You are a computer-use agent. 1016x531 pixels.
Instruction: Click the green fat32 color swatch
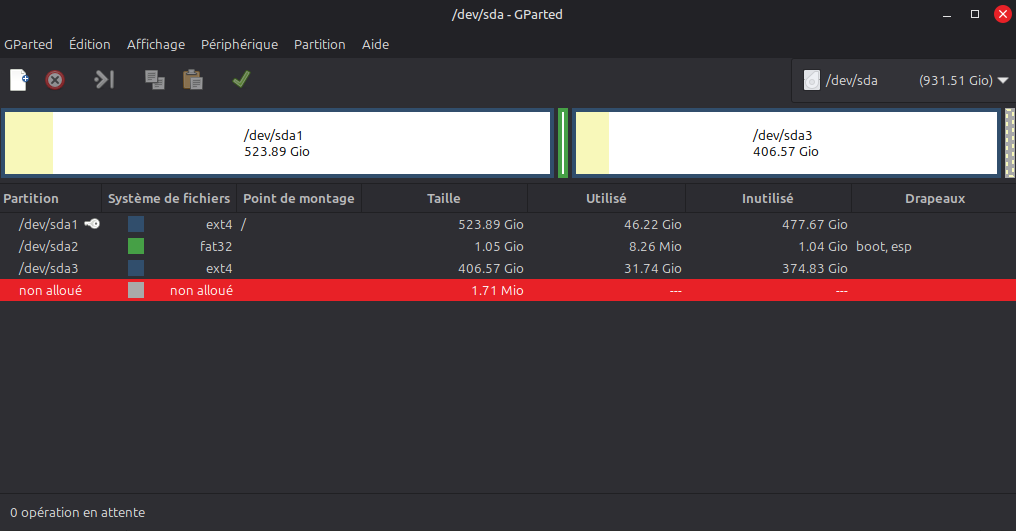136,246
